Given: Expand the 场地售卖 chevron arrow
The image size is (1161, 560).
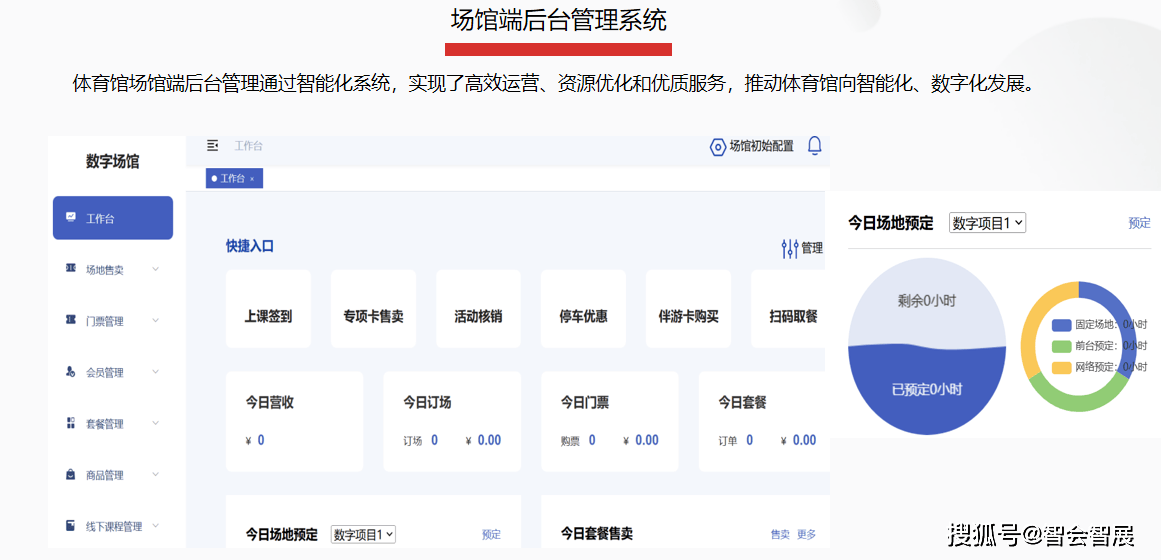Looking at the screenshot, I should click(x=156, y=269).
